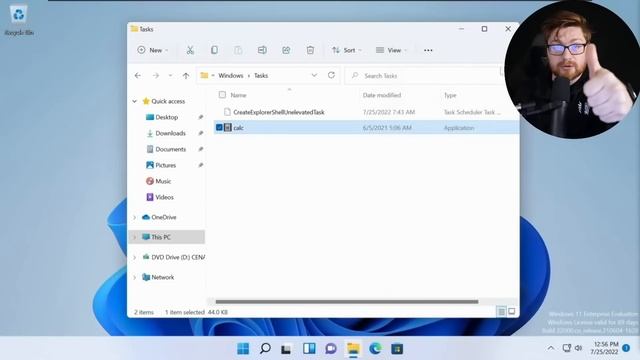Screen dimensions: 640x360
Task: Go forward with the right arrow
Action: pos(156,76)
